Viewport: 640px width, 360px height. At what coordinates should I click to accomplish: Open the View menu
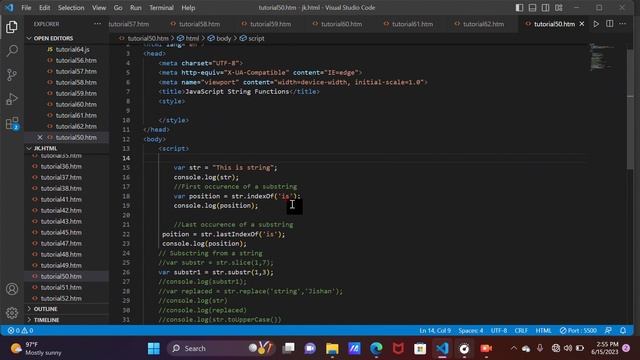pos(99,8)
